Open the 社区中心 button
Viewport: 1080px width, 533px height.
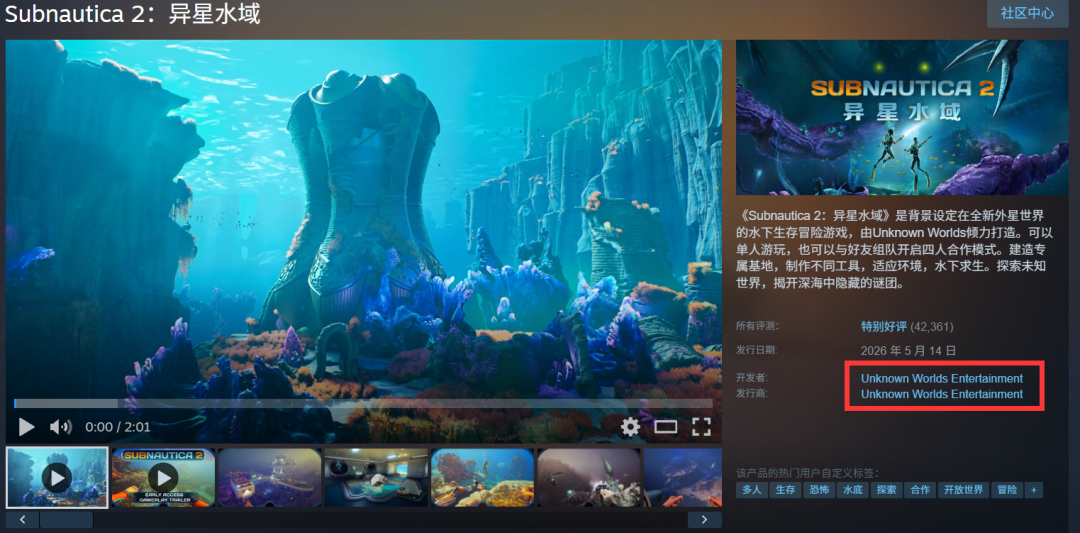1027,13
